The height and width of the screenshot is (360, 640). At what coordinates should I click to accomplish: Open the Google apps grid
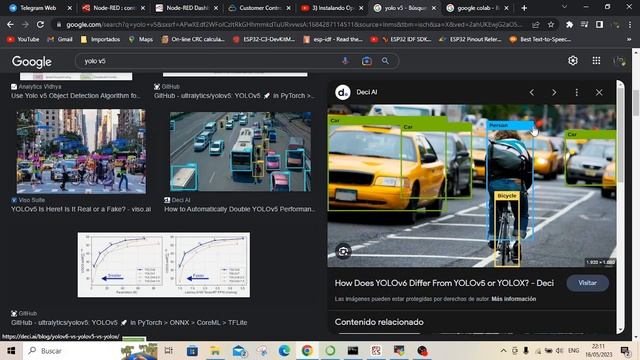pos(596,61)
